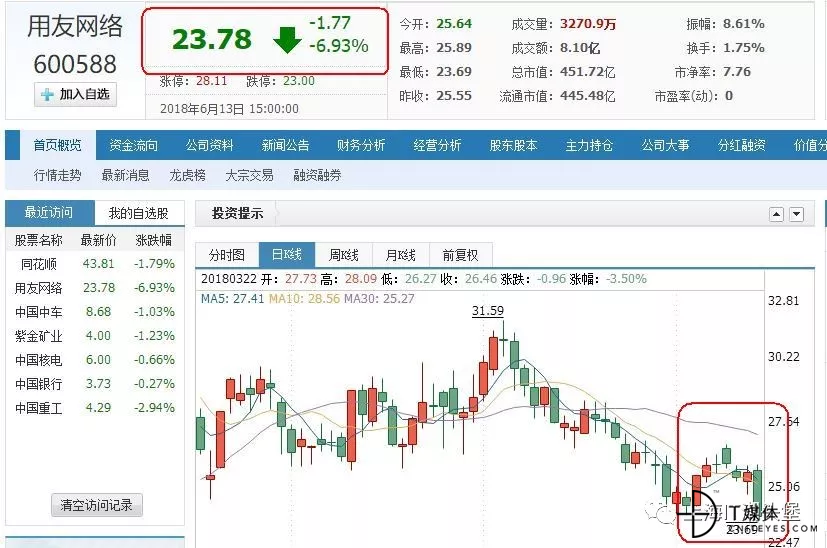Click the down arrow in 投资提示 panel

tap(796, 214)
